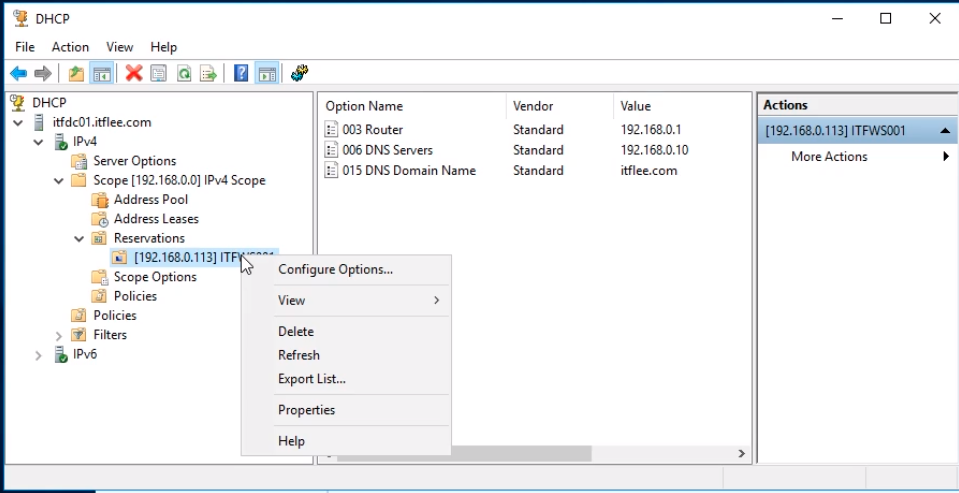Click the Address Pool folder icon
Screen dimensions: 959x493
[x=99, y=200]
